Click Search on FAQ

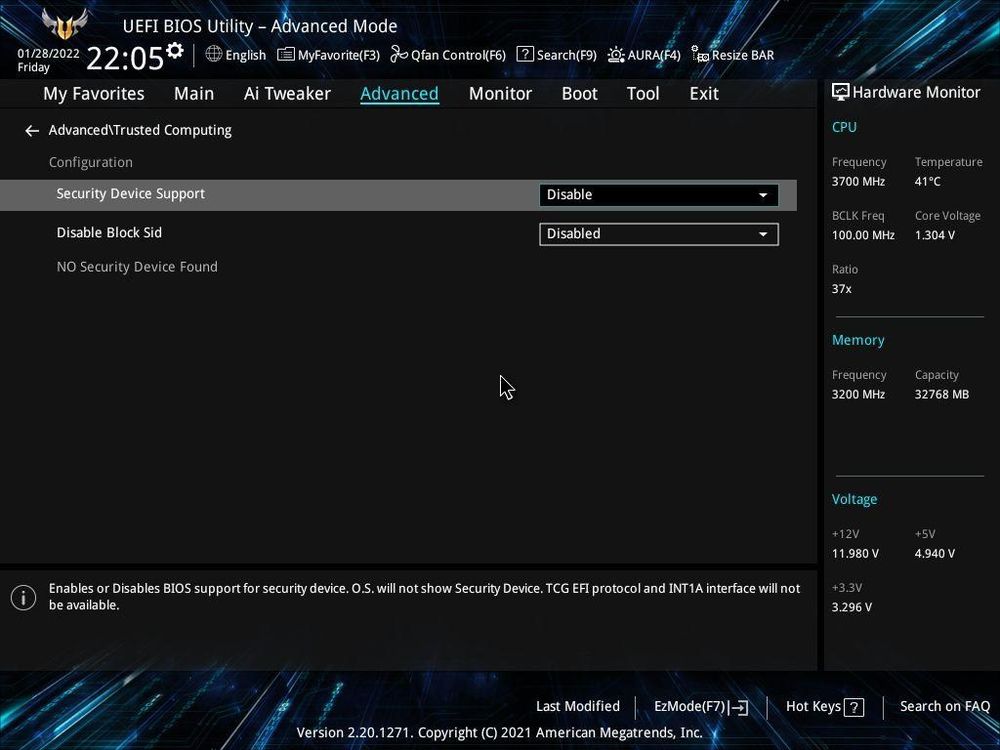[944, 706]
